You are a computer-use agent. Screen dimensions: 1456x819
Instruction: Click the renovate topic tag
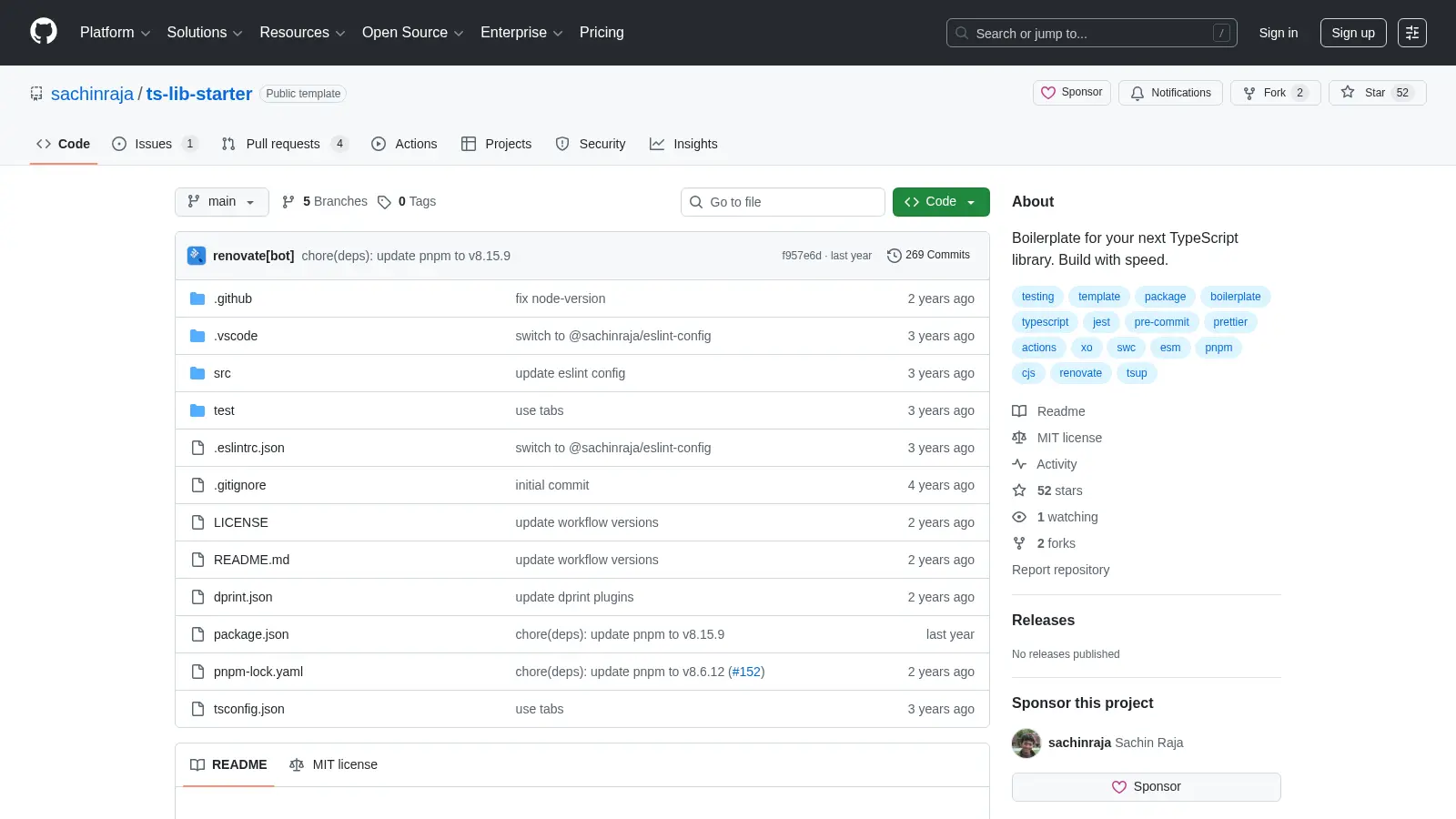pos(1080,373)
